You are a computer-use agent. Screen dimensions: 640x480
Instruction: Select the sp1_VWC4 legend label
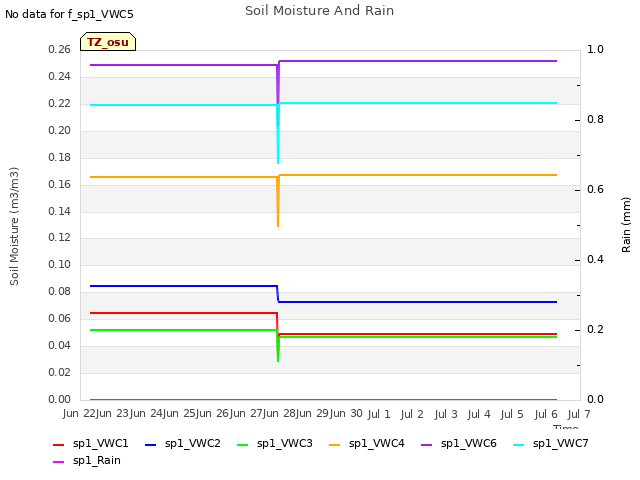(x=376, y=444)
